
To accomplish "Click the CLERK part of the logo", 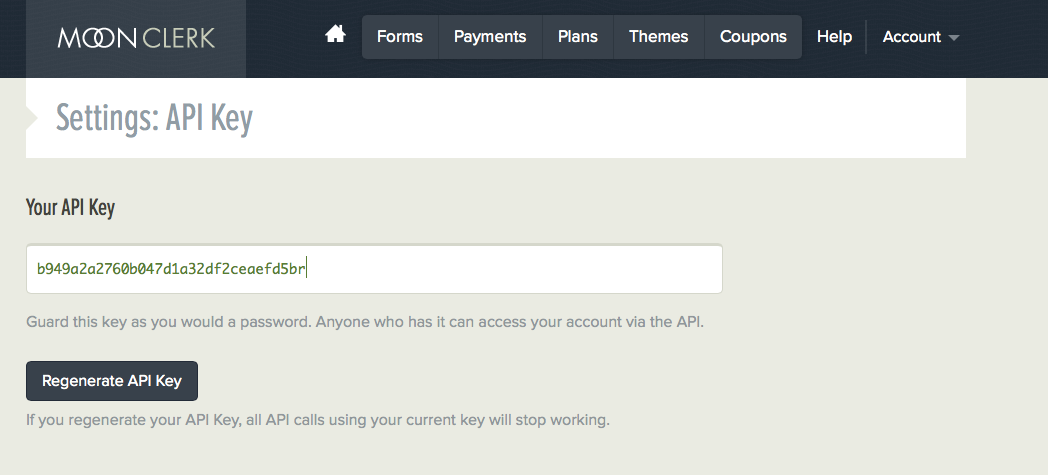I will pos(178,37).
